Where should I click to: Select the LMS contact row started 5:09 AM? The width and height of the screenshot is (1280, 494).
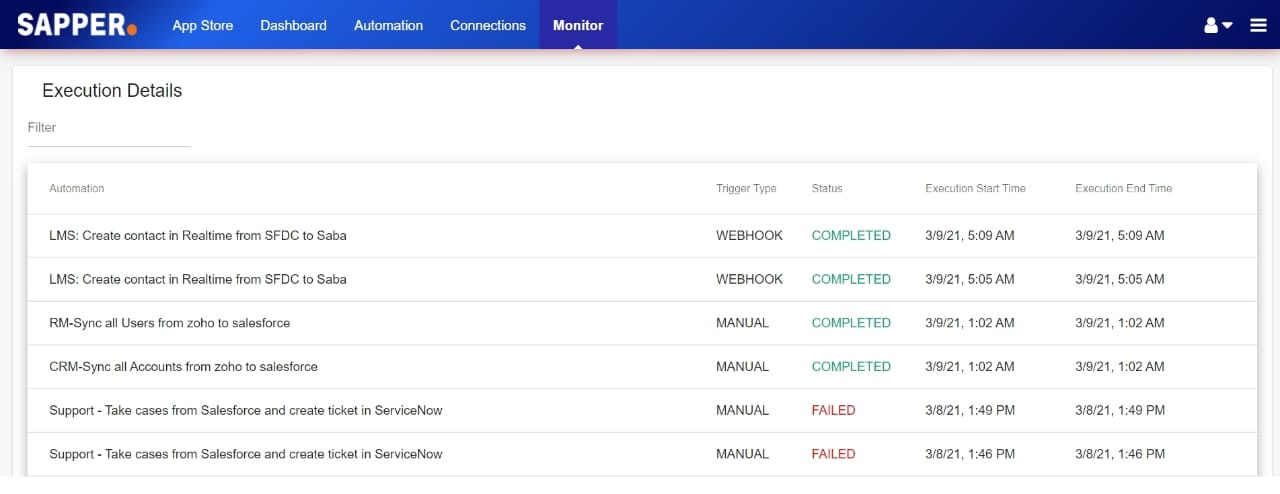click(642, 236)
